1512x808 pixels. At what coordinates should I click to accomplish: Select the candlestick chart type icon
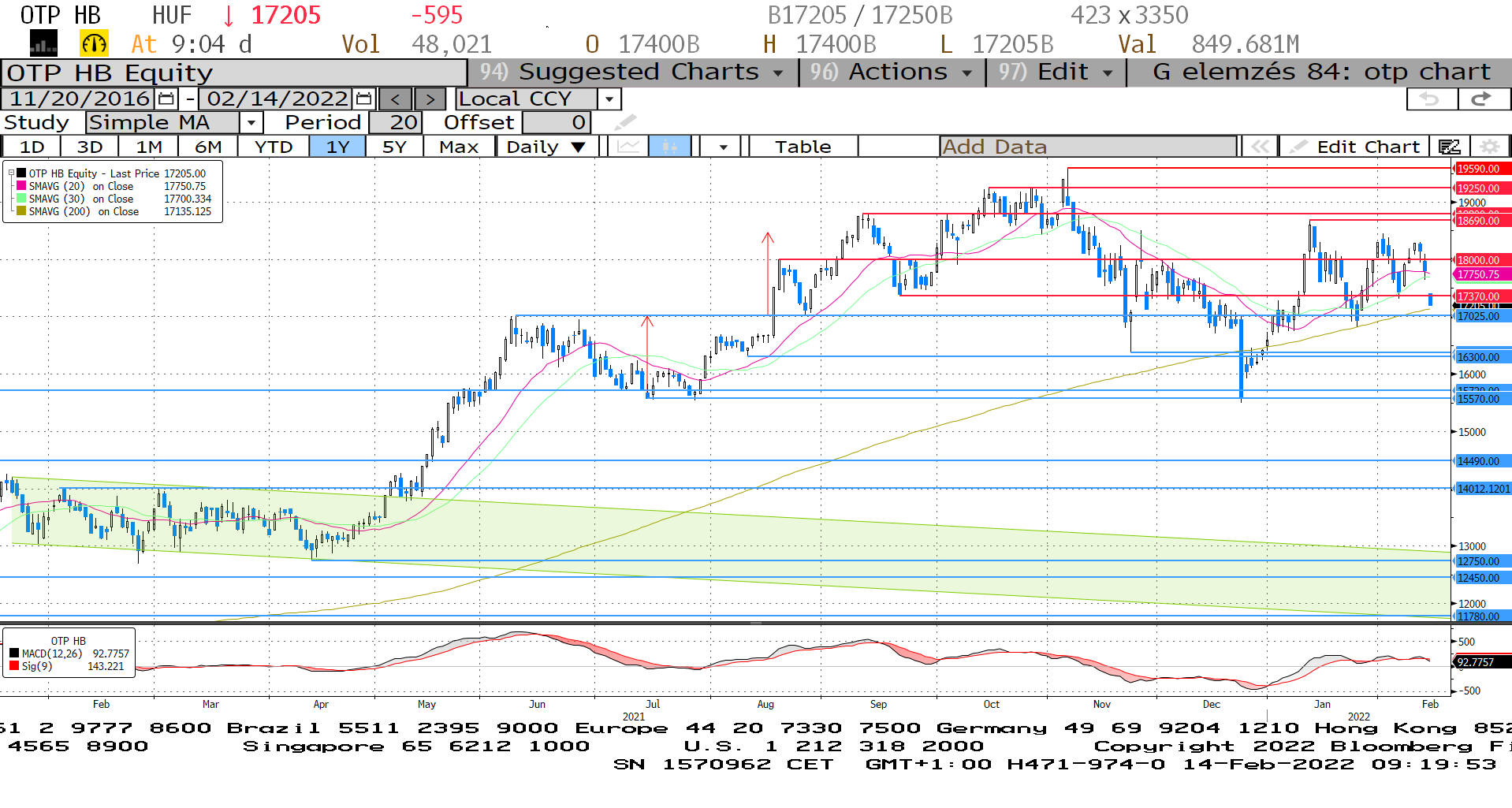click(x=670, y=147)
